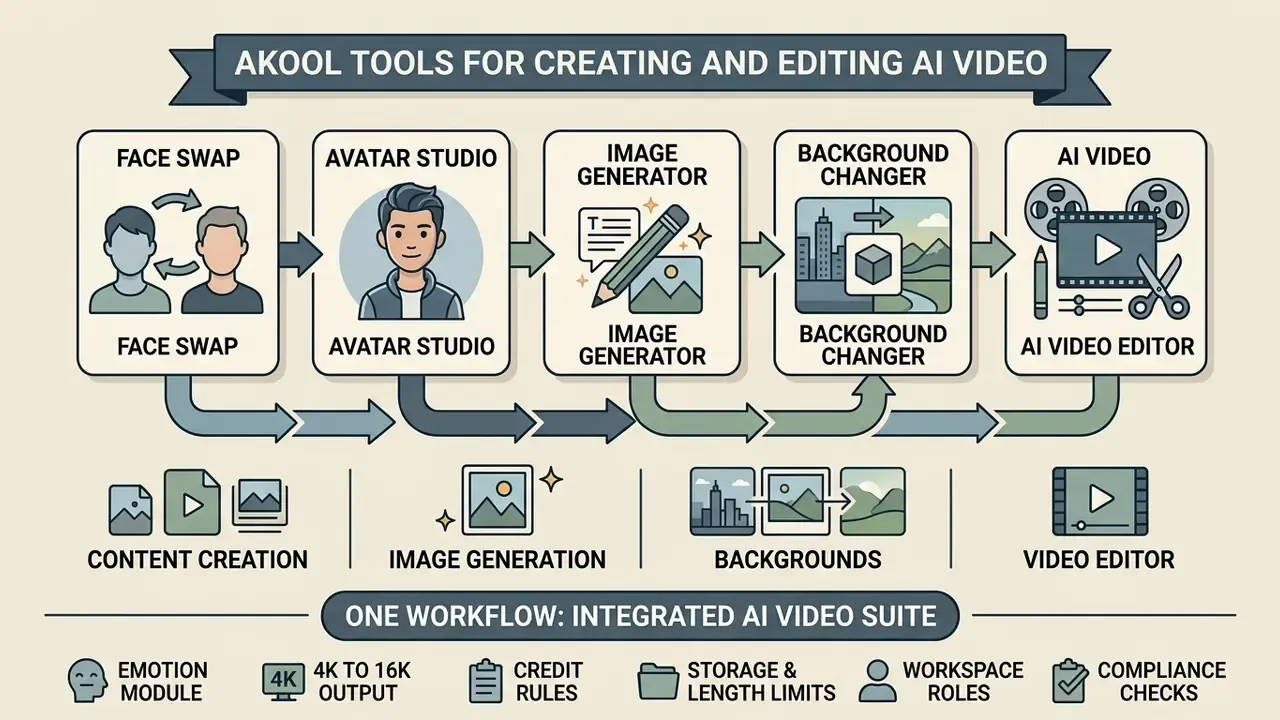Click the "AI VIDEO EDITOR" caption

point(1107,347)
